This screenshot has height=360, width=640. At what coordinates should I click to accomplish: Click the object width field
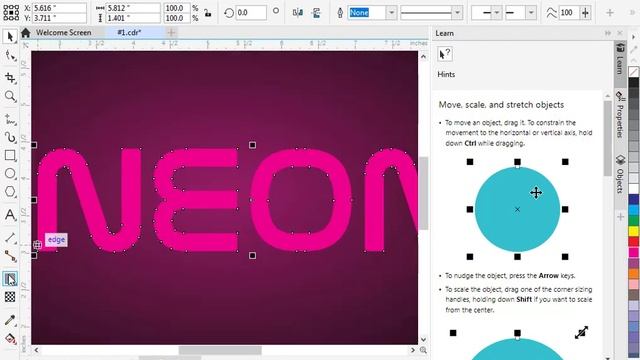click(x=133, y=8)
